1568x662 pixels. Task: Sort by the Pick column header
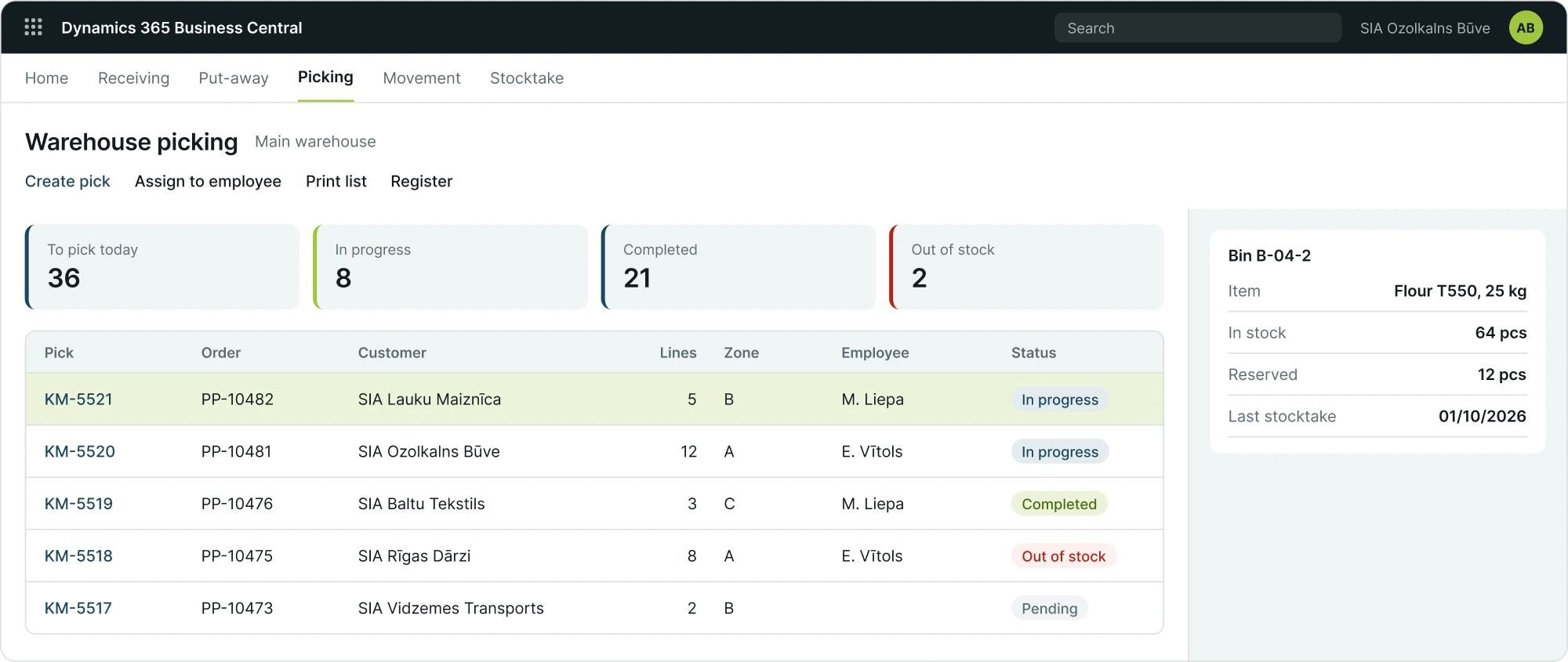point(59,353)
